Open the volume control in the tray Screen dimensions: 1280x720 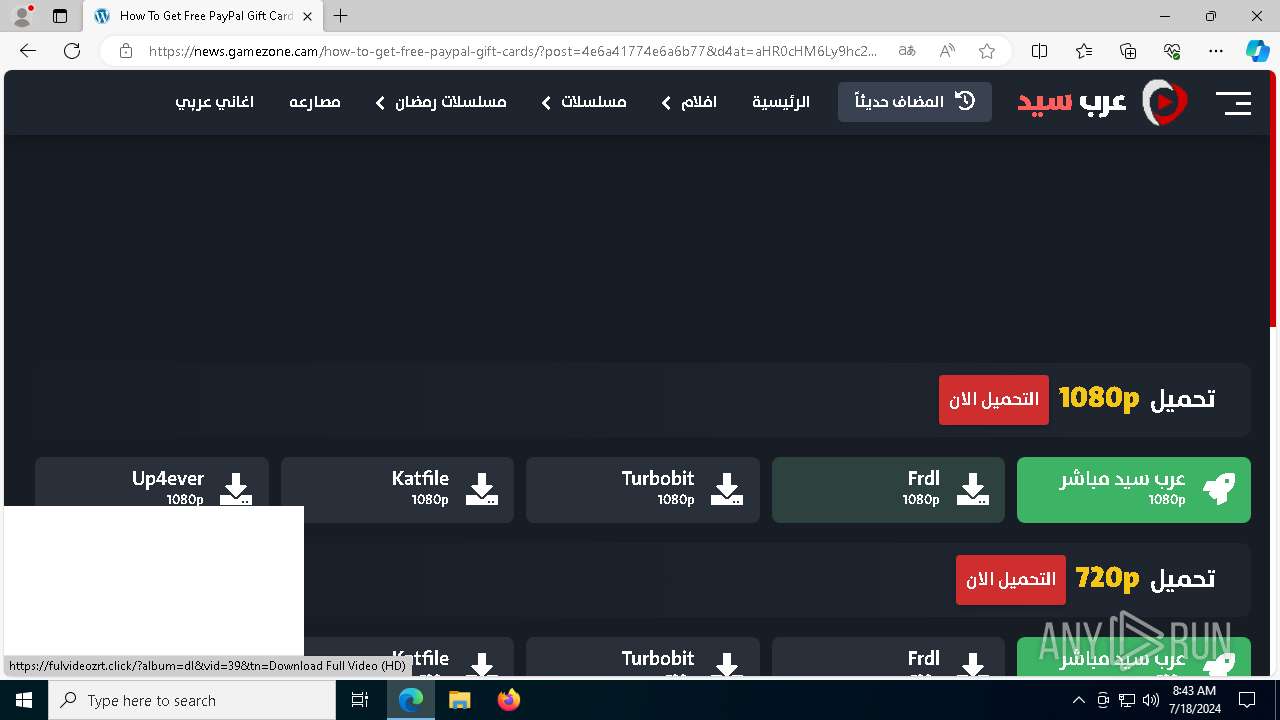(x=1151, y=700)
